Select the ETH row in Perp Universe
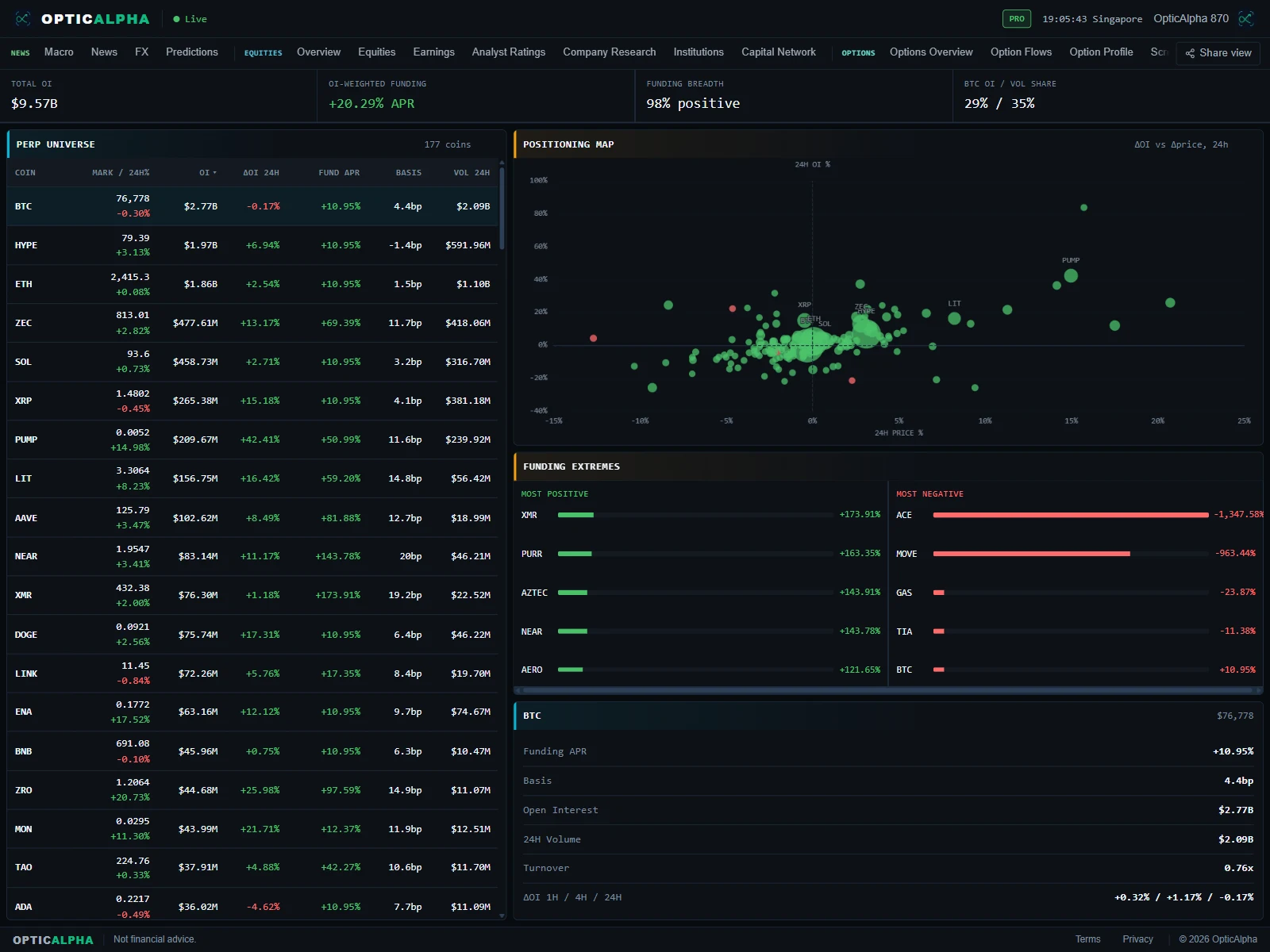This screenshot has width=1270, height=952. pos(252,284)
